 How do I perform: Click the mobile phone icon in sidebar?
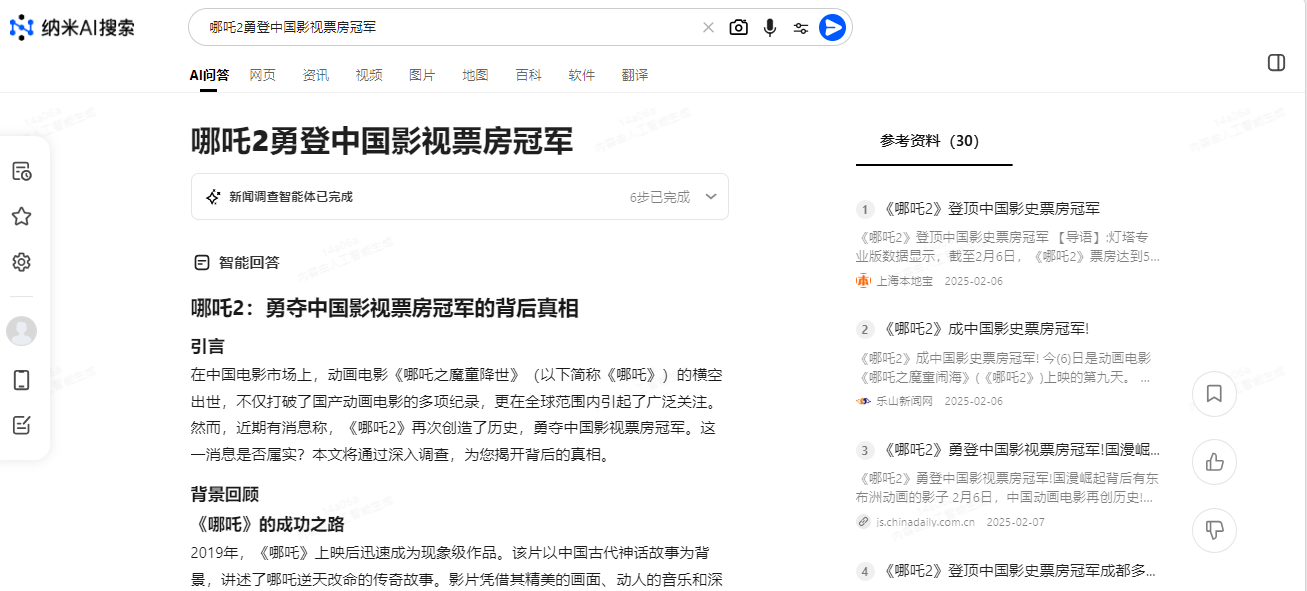tap(22, 380)
